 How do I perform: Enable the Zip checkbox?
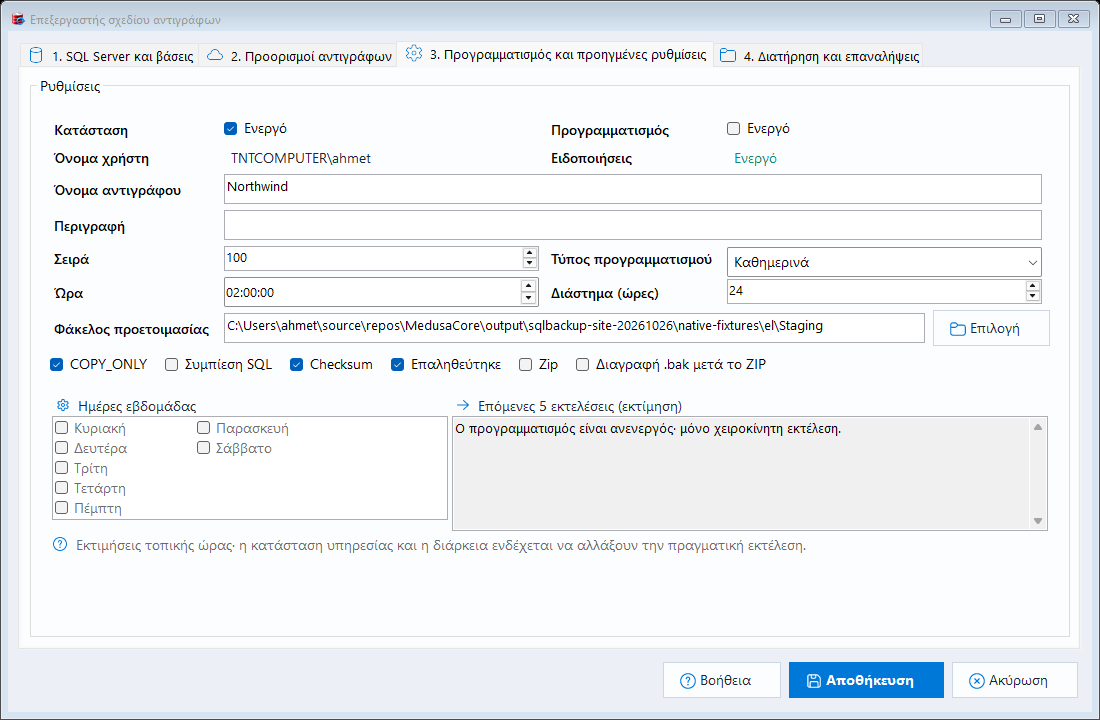525,364
